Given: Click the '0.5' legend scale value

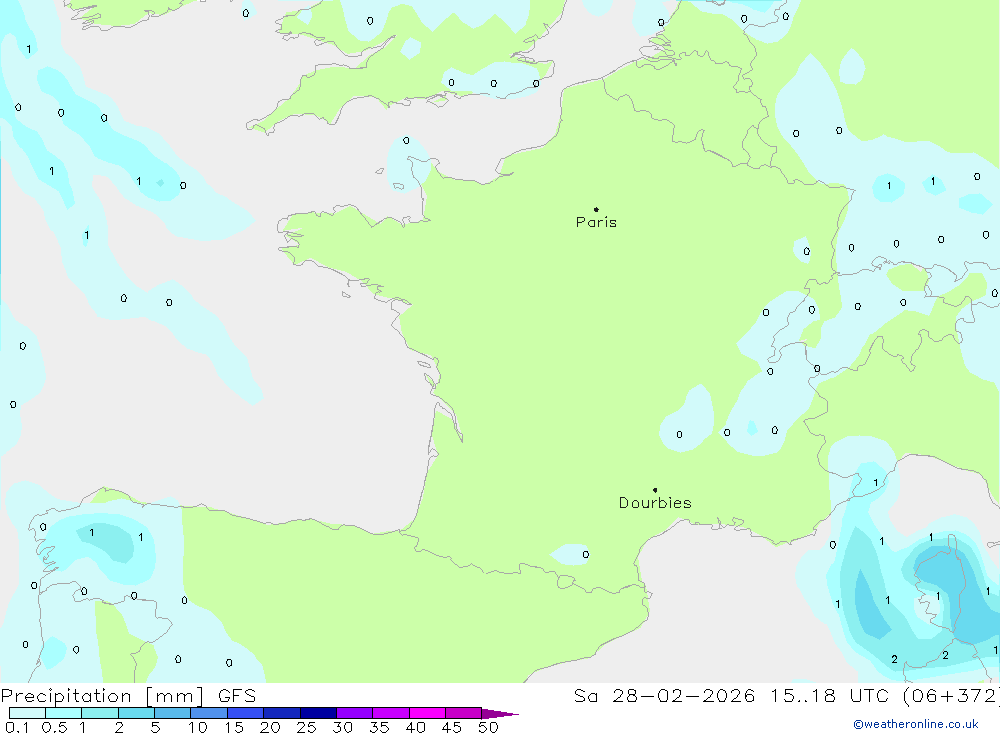Looking at the screenshot, I should (54, 727).
